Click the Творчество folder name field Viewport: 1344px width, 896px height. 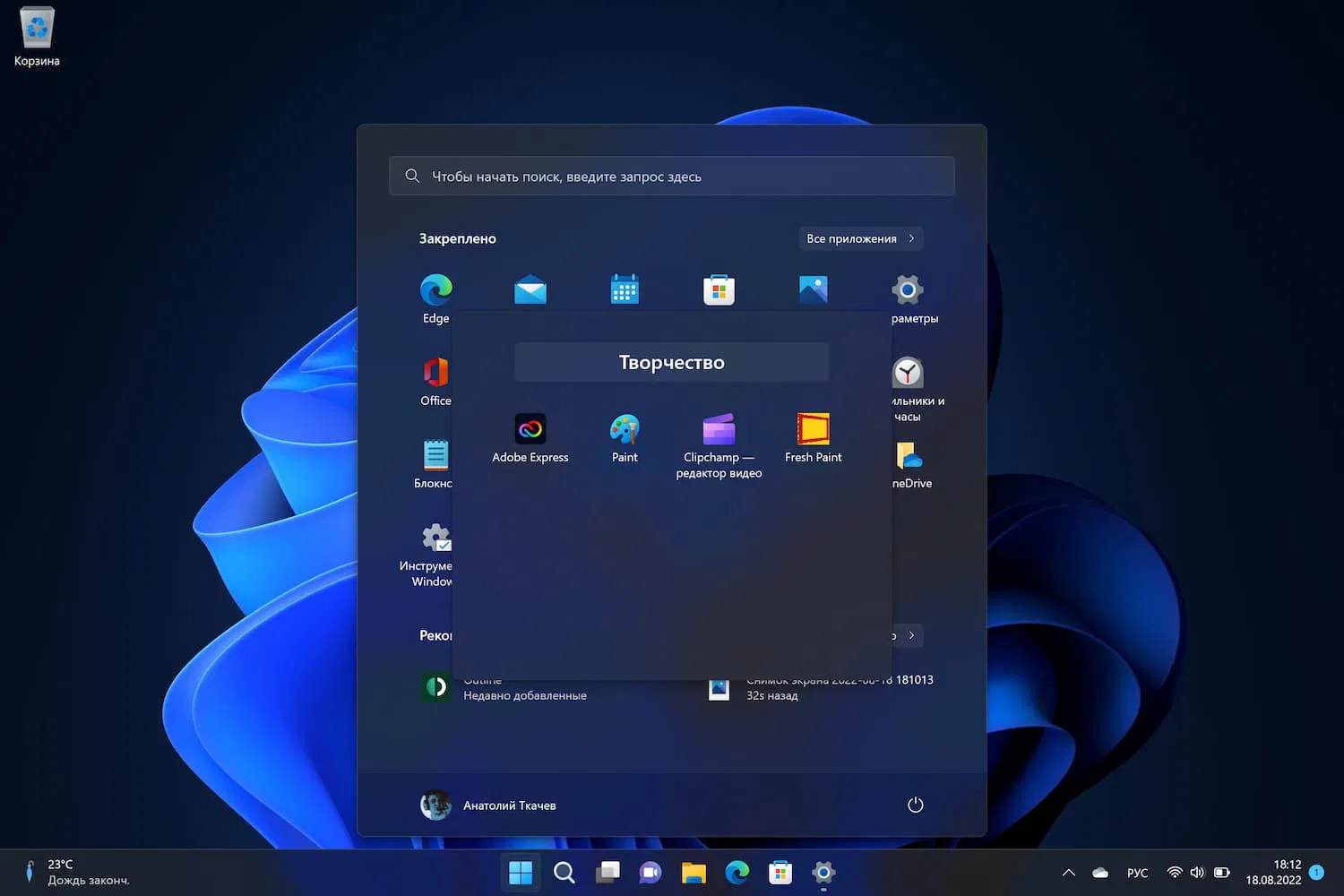(x=671, y=363)
